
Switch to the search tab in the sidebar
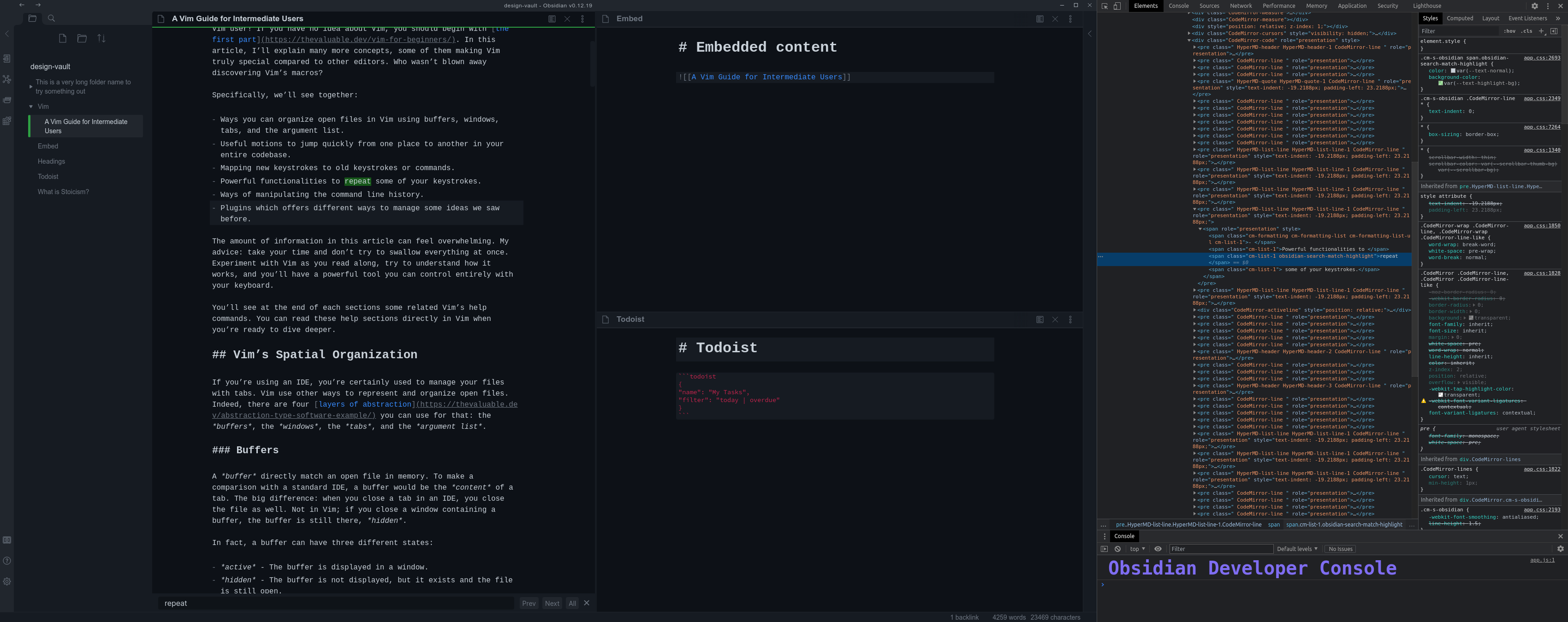click(51, 18)
